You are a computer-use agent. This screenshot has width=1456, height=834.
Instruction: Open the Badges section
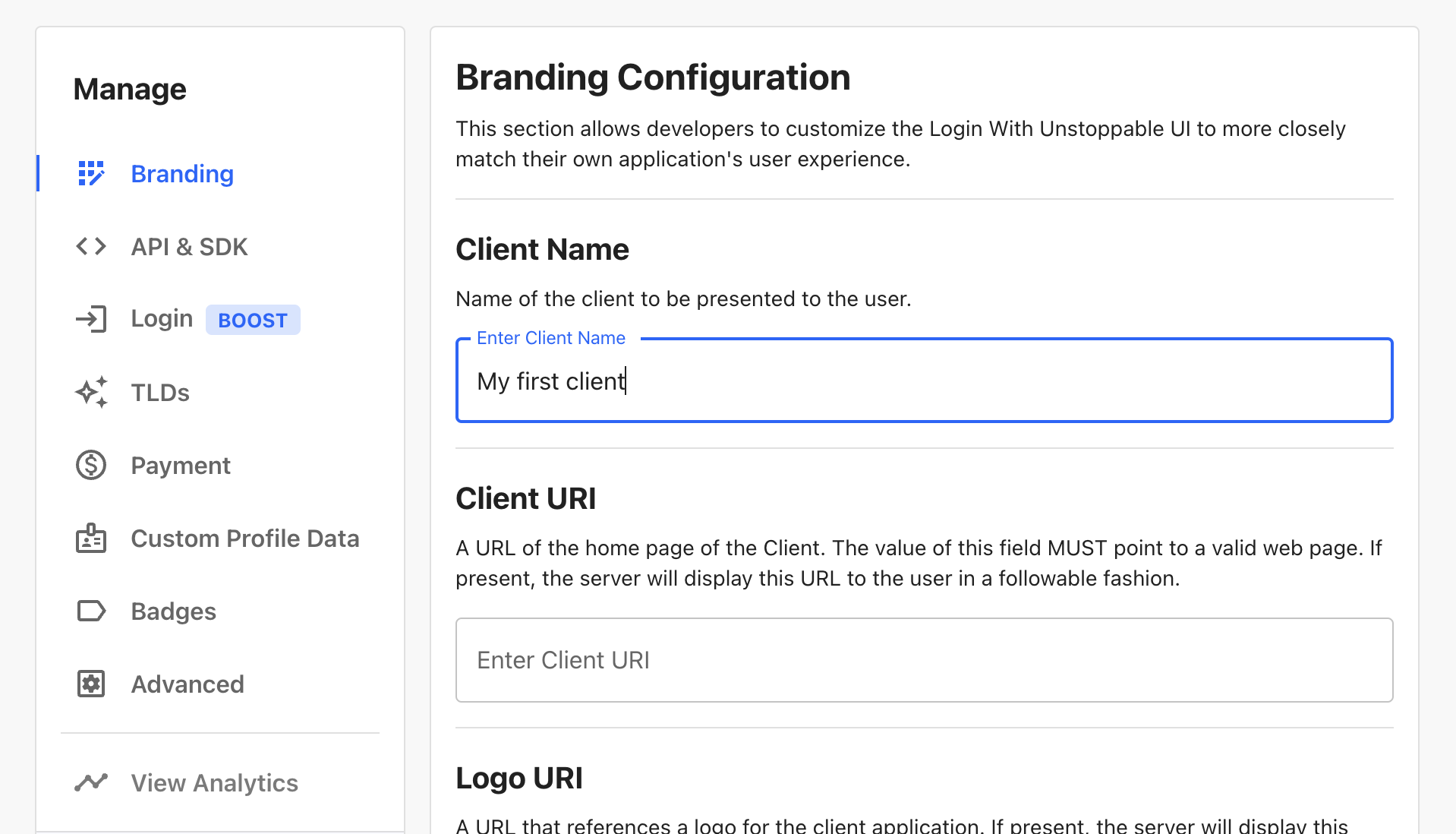tap(173, 611)
